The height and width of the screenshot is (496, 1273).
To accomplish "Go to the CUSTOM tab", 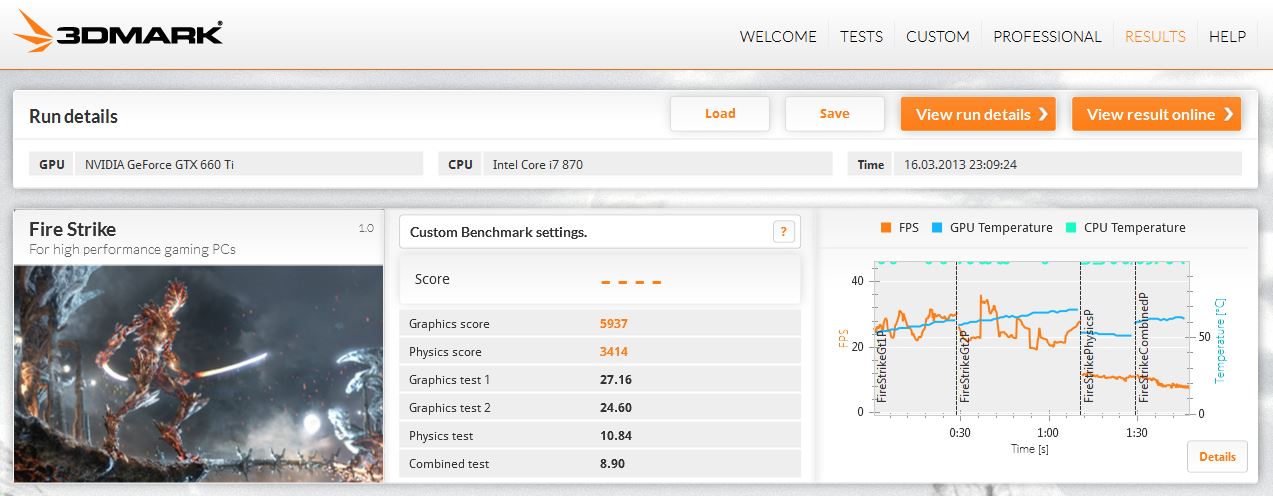I will point(938,36).
